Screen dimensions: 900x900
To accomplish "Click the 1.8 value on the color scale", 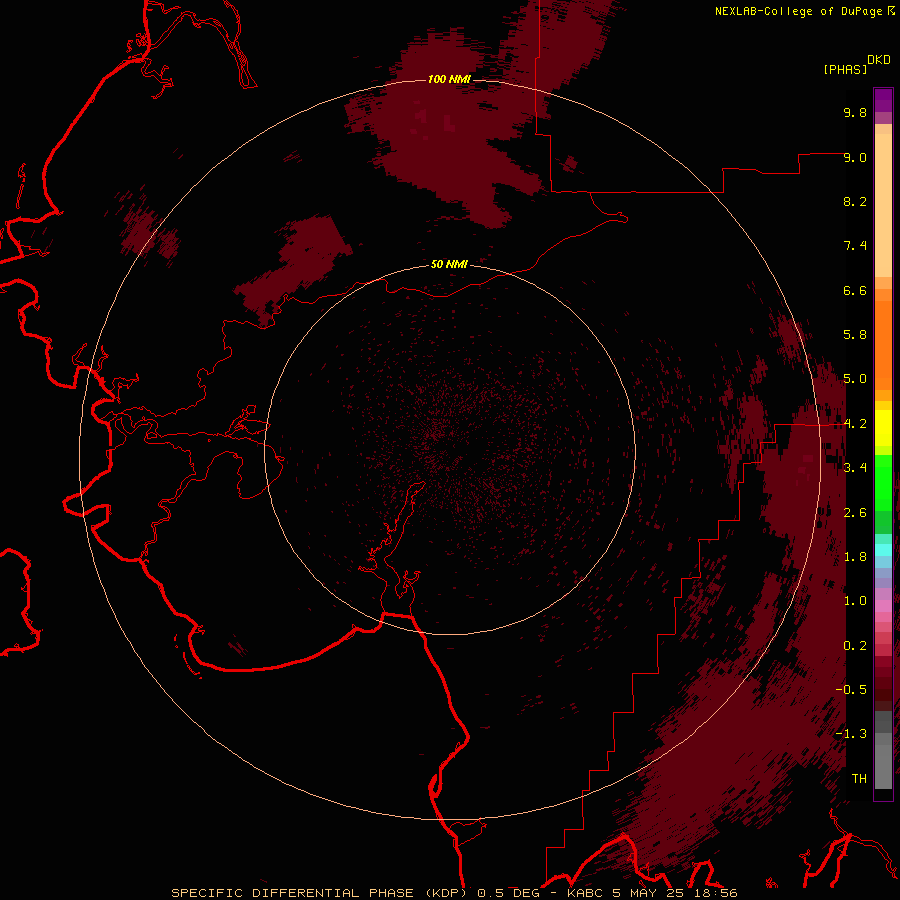I will click(x=855, y=557).
